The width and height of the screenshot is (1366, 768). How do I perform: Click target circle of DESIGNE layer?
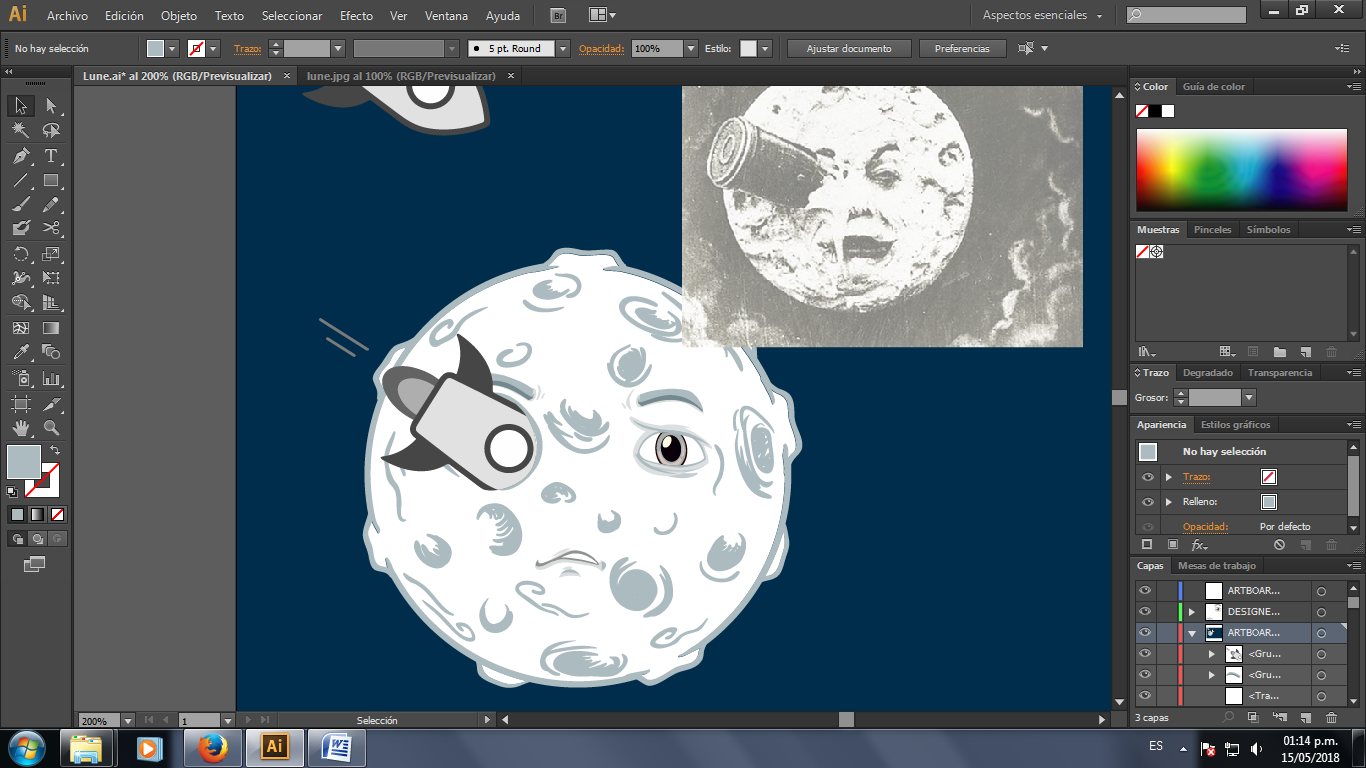point(1321,612)
